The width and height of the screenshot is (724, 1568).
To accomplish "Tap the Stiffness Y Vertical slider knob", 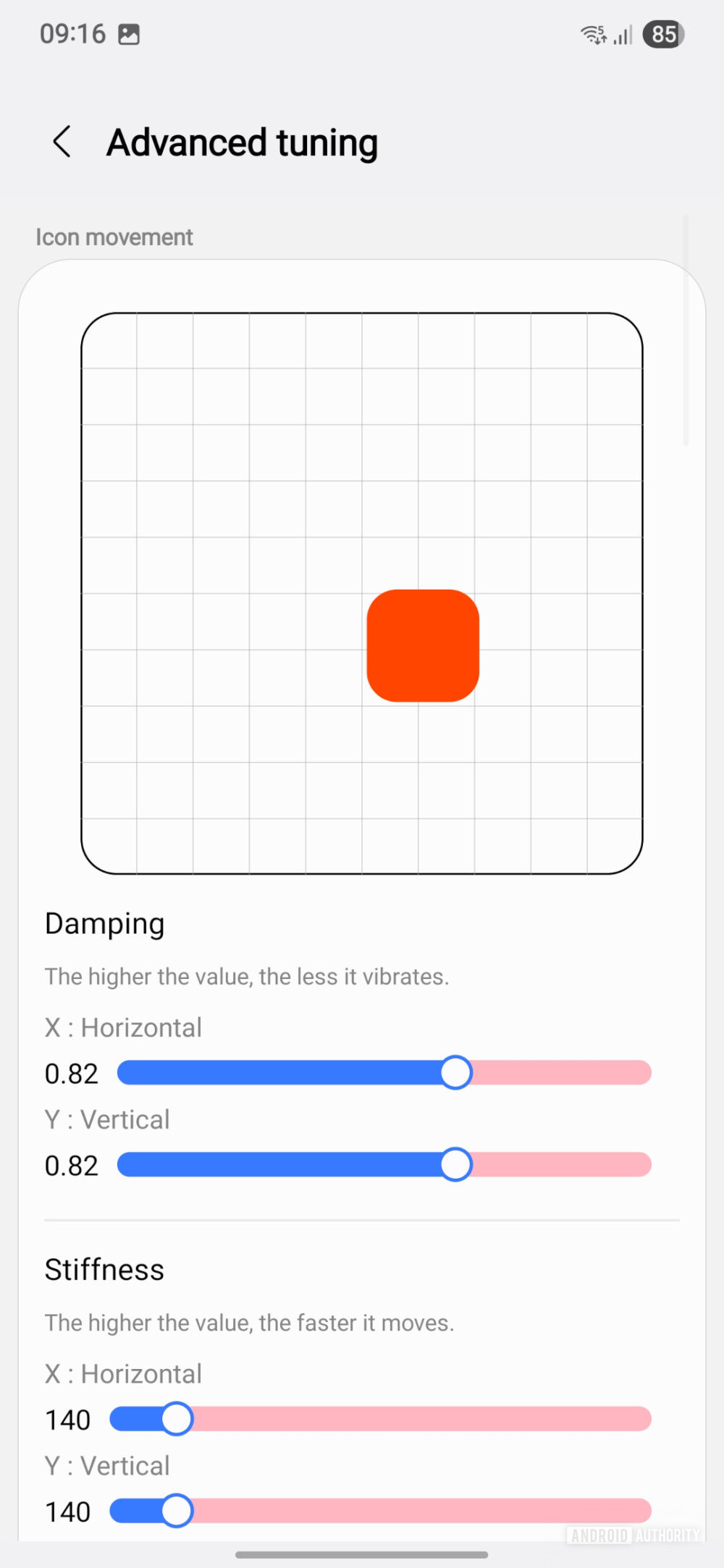I will pyautogui.click(x=177, y=1512).
